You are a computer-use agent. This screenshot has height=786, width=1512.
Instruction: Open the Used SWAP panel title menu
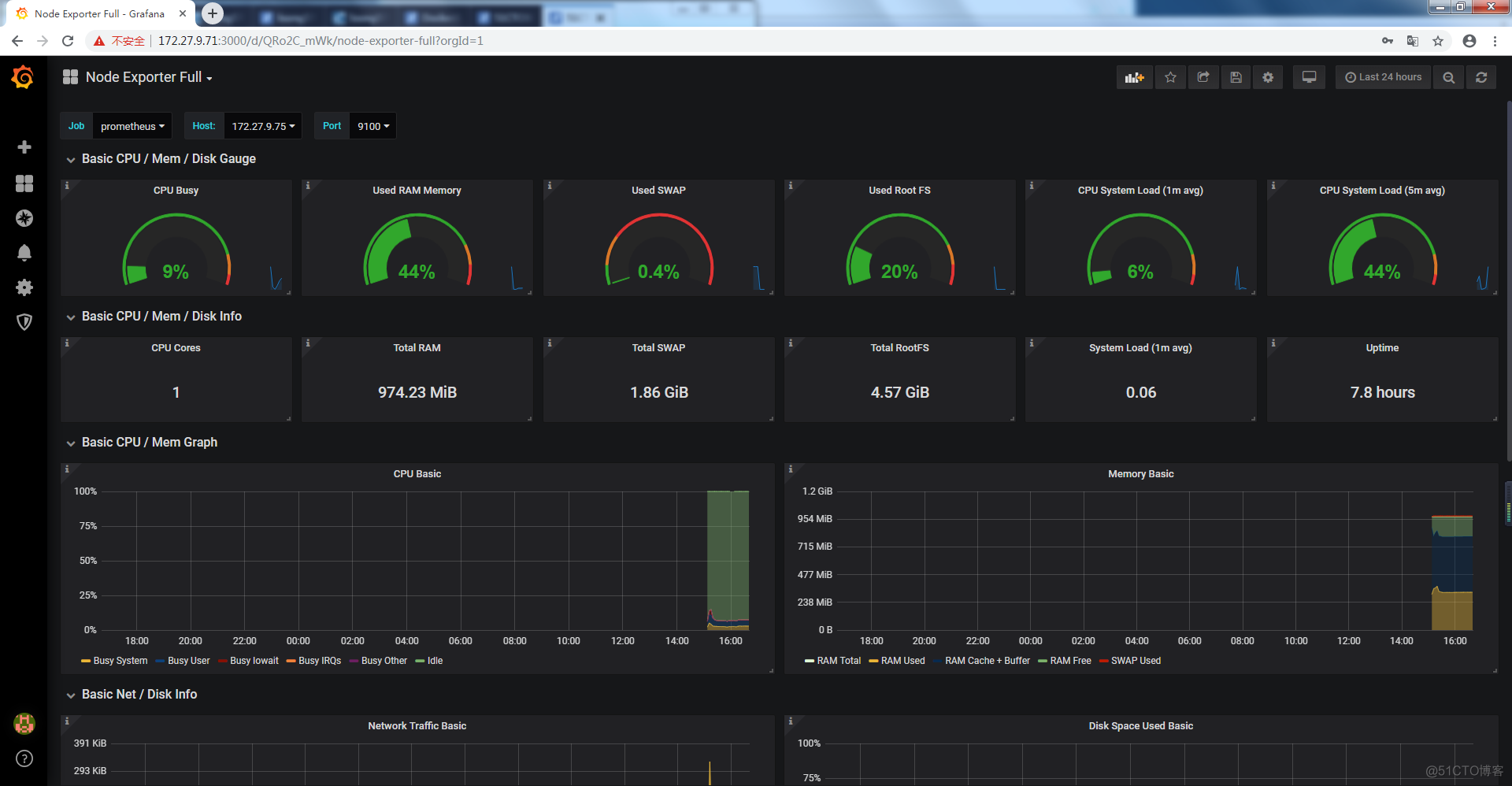click(x=658, y=191)
